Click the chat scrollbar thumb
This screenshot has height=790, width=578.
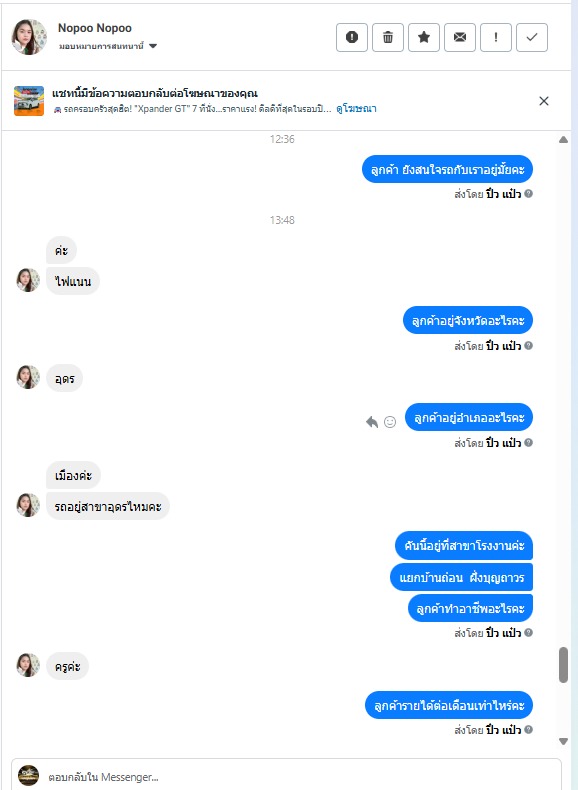(x=563, y=665)
